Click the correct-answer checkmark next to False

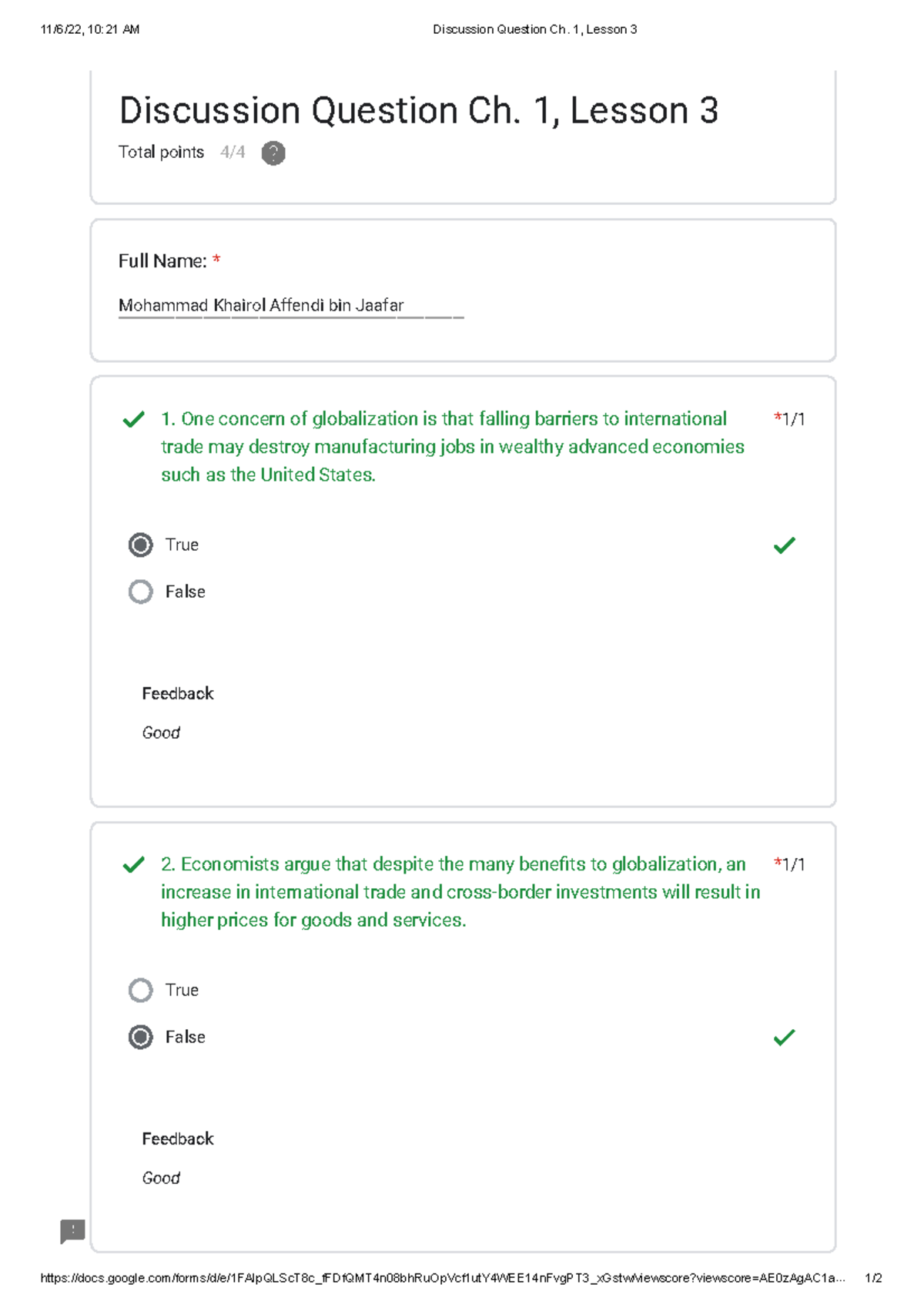click(x=785, y=1038)
